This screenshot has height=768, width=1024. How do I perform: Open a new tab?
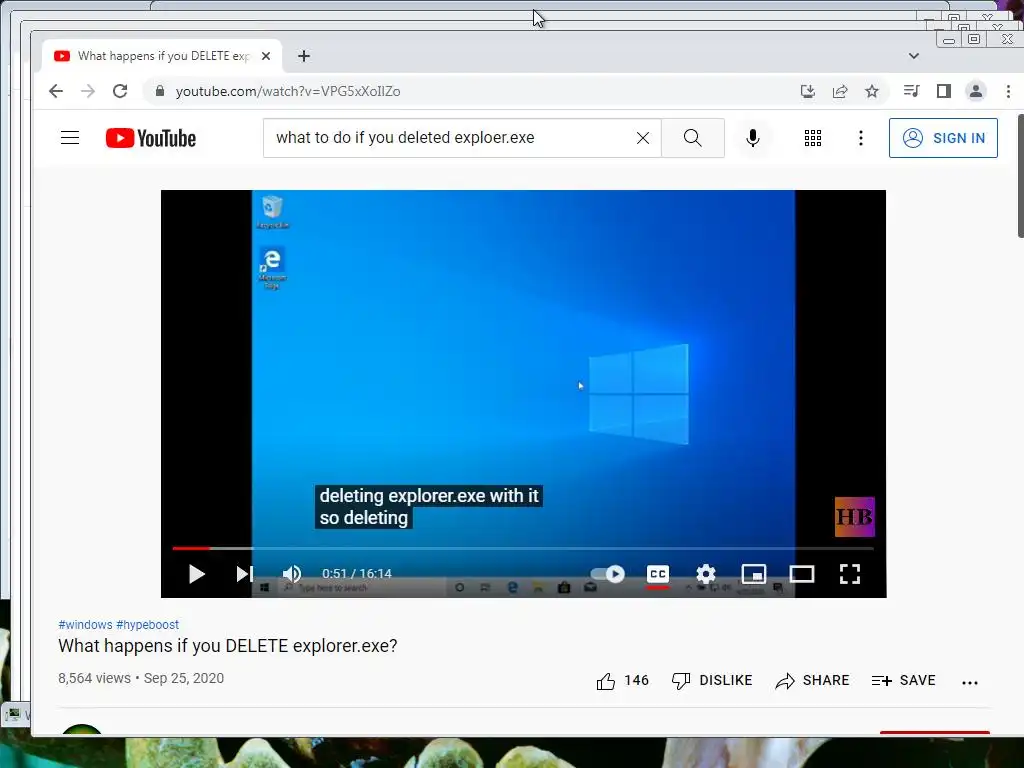pyautogui.click(x=304, y=56)
